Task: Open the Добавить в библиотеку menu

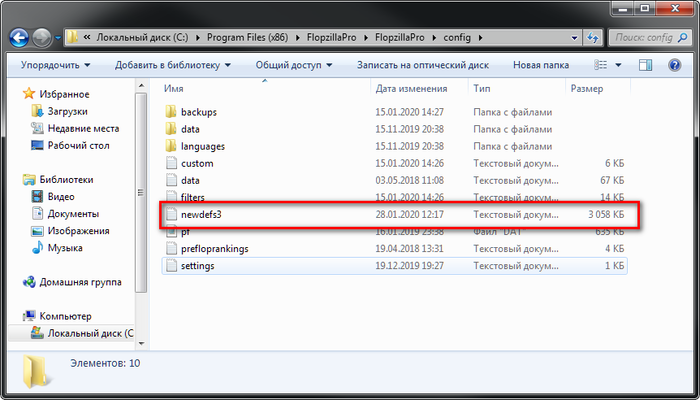Action: coord(173,65)
